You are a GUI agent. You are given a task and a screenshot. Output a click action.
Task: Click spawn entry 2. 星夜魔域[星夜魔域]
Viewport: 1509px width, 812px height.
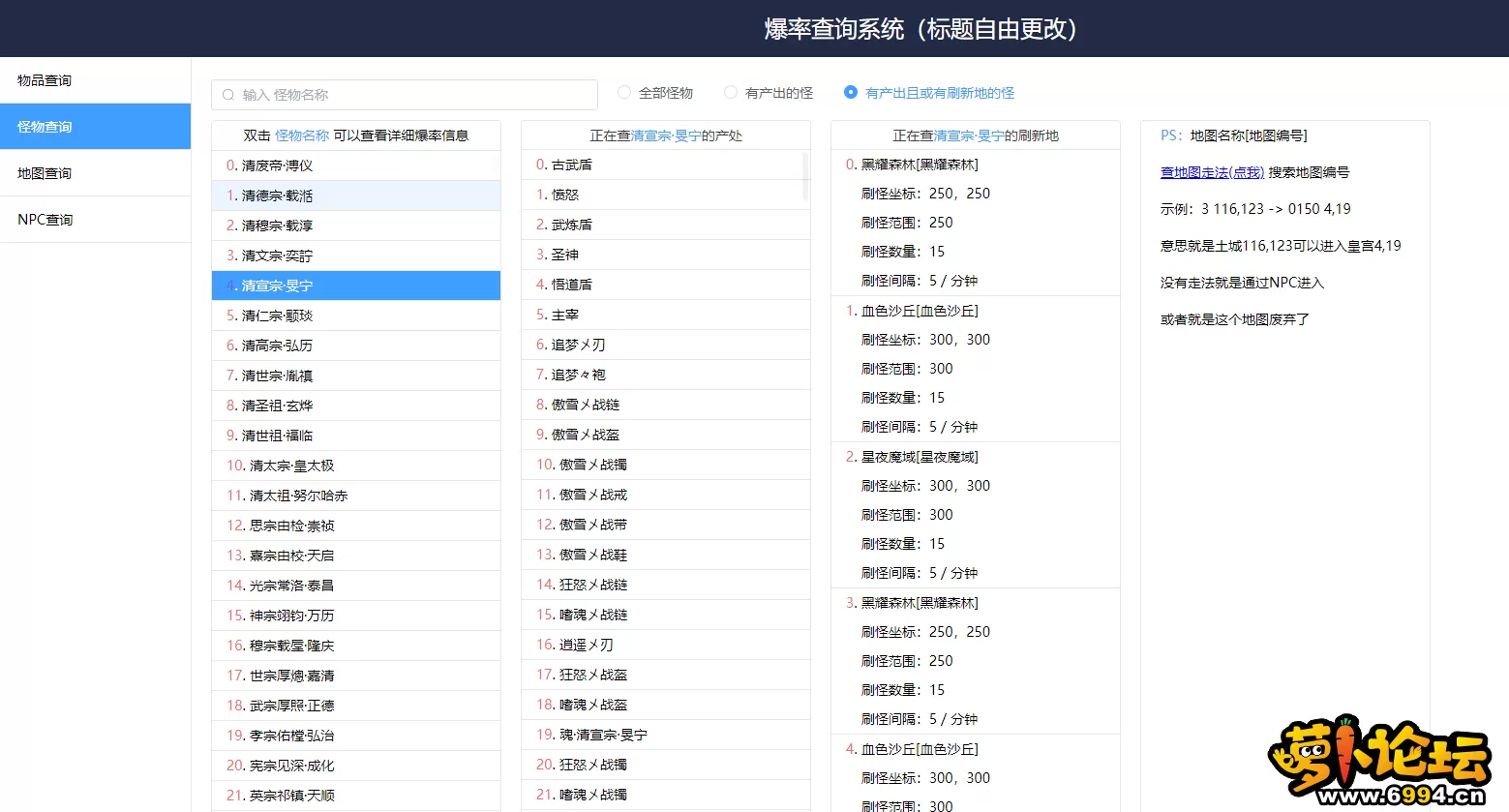[x=912, y=457]
